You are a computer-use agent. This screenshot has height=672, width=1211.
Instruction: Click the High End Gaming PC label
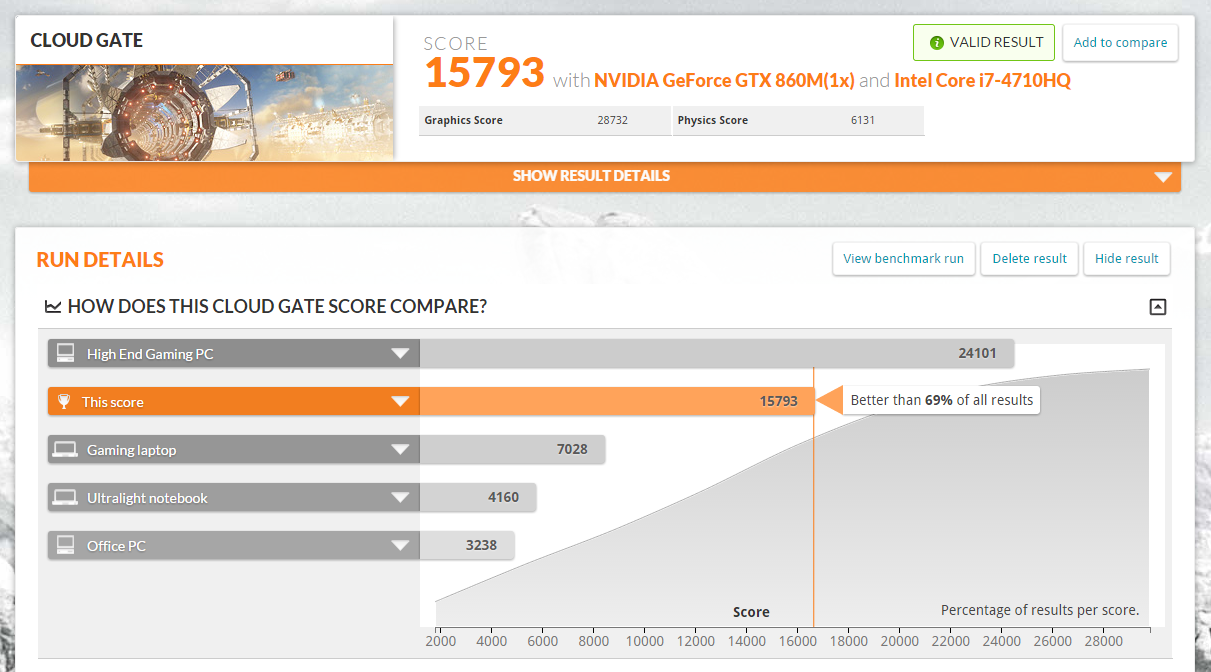[150, 354]
